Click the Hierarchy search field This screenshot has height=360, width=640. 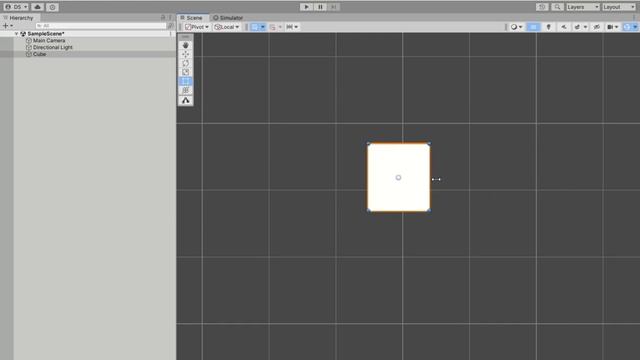(x=101, y=26)
